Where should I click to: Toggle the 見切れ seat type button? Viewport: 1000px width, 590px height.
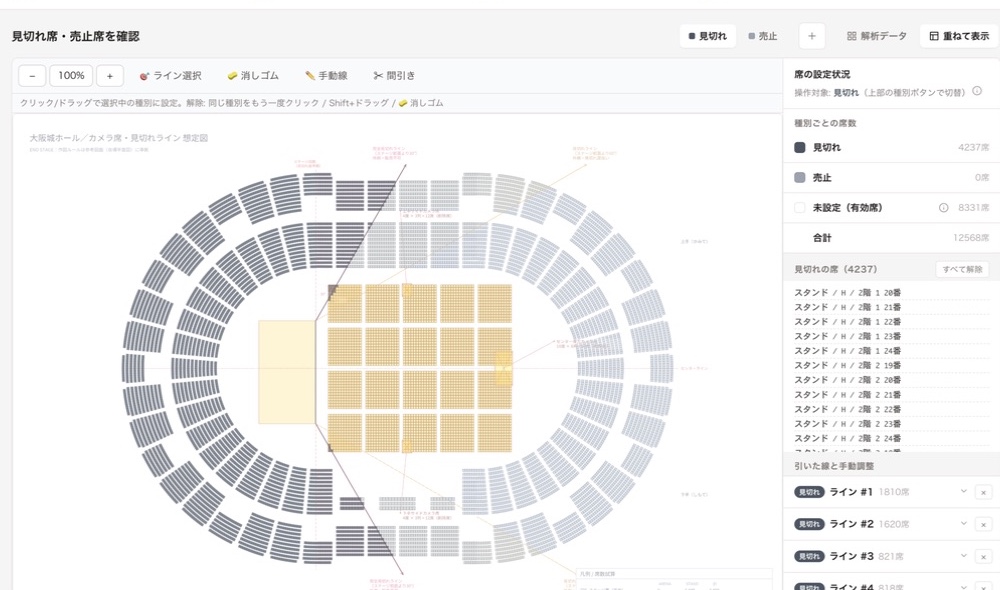[x=707, y=36]
